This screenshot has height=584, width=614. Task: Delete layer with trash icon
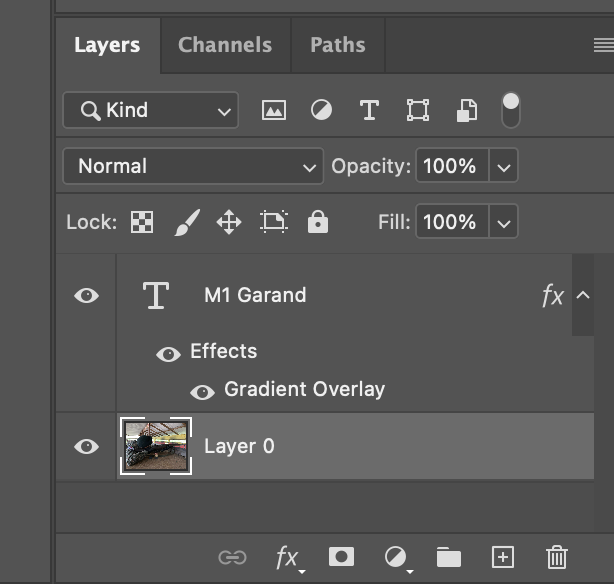[x=556, y=557]
